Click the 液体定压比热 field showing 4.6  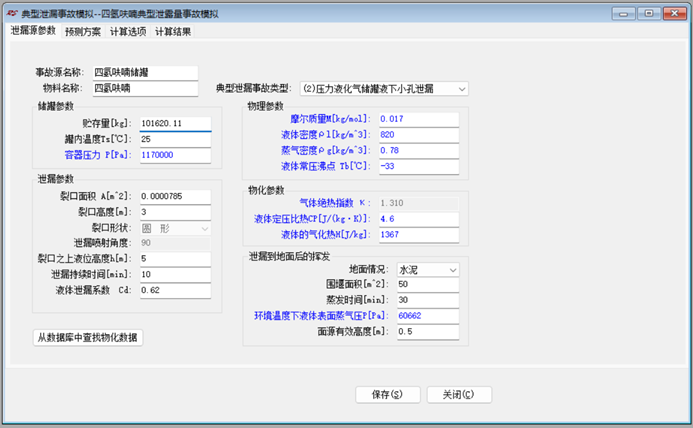pos(419,219)
